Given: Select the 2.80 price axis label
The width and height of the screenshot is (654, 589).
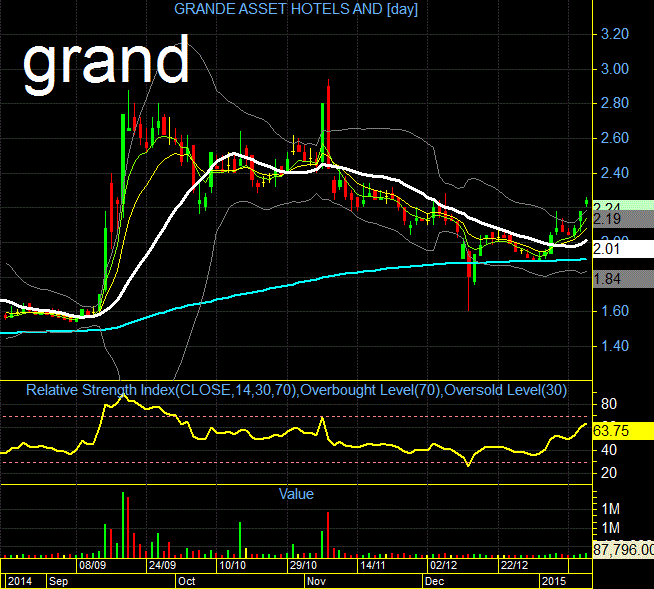Looking at the screenshot, I should 614,103.
